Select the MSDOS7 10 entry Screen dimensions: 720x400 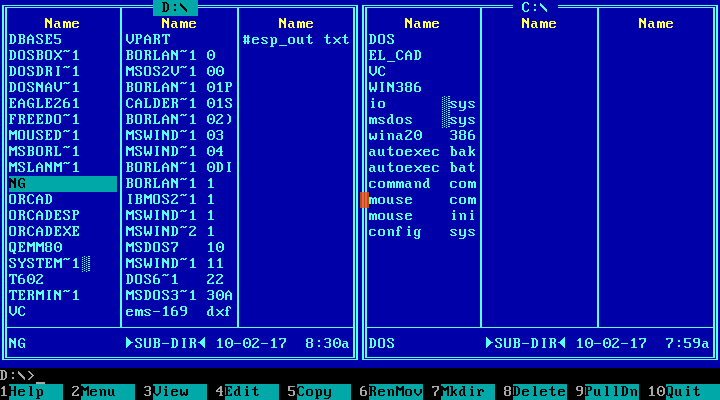(175, 248)
